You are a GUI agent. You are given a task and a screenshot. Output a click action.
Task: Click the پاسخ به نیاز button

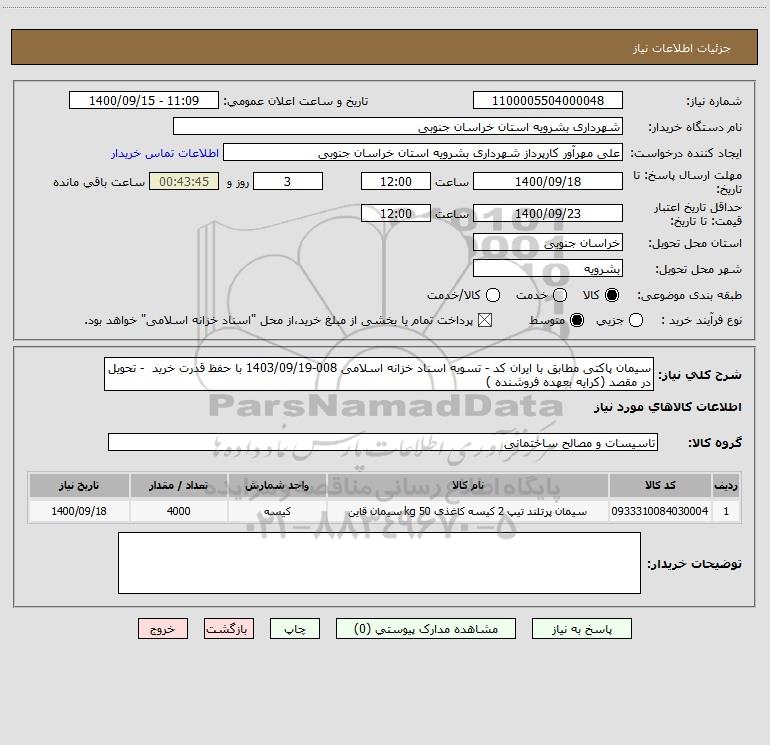pos(581,629)
